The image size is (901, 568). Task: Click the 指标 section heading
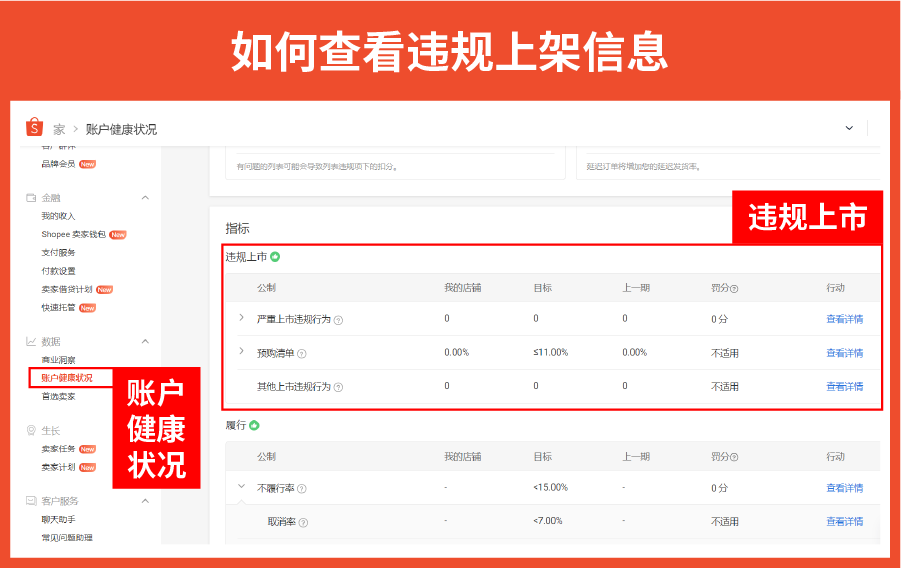pos(237,228)
